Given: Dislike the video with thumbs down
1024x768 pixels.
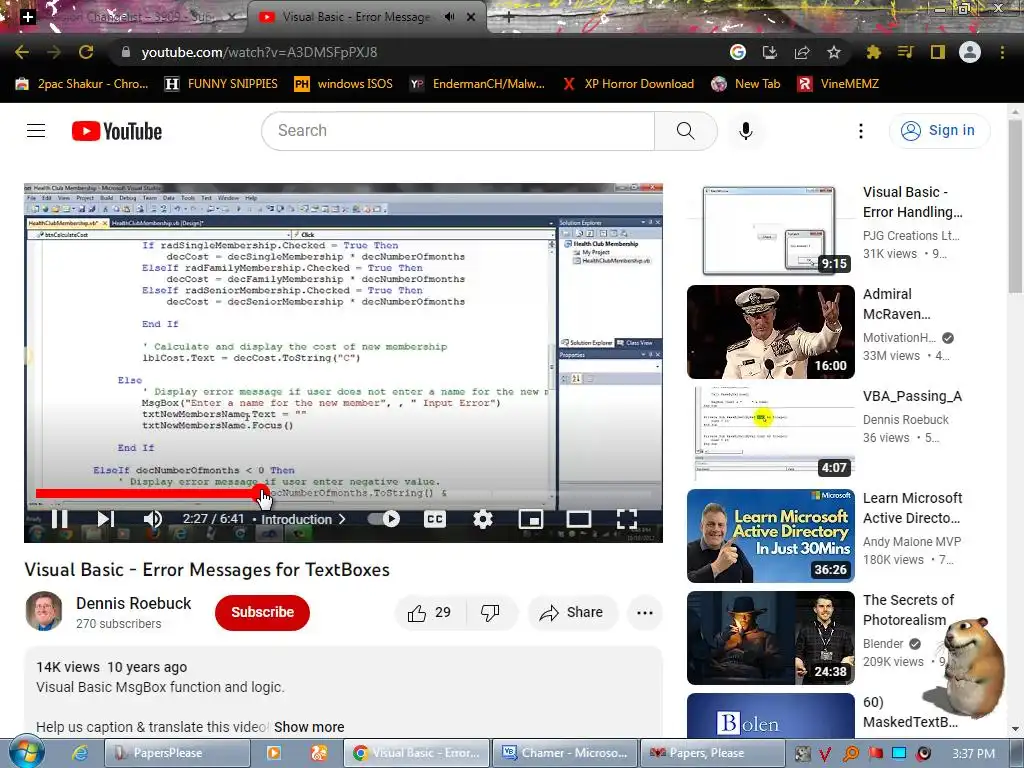Looking at the screenshot, I should (490, 613).
